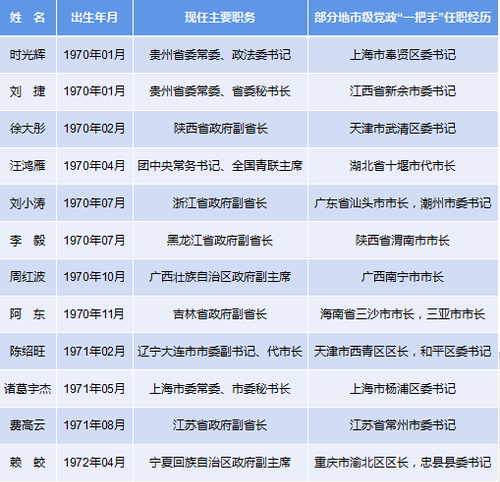Select the cell 辽宁大连市市委副书记、代市长
Image resolution: width=500 pixels, height=482 pixels.
click(x=220, y=351)
